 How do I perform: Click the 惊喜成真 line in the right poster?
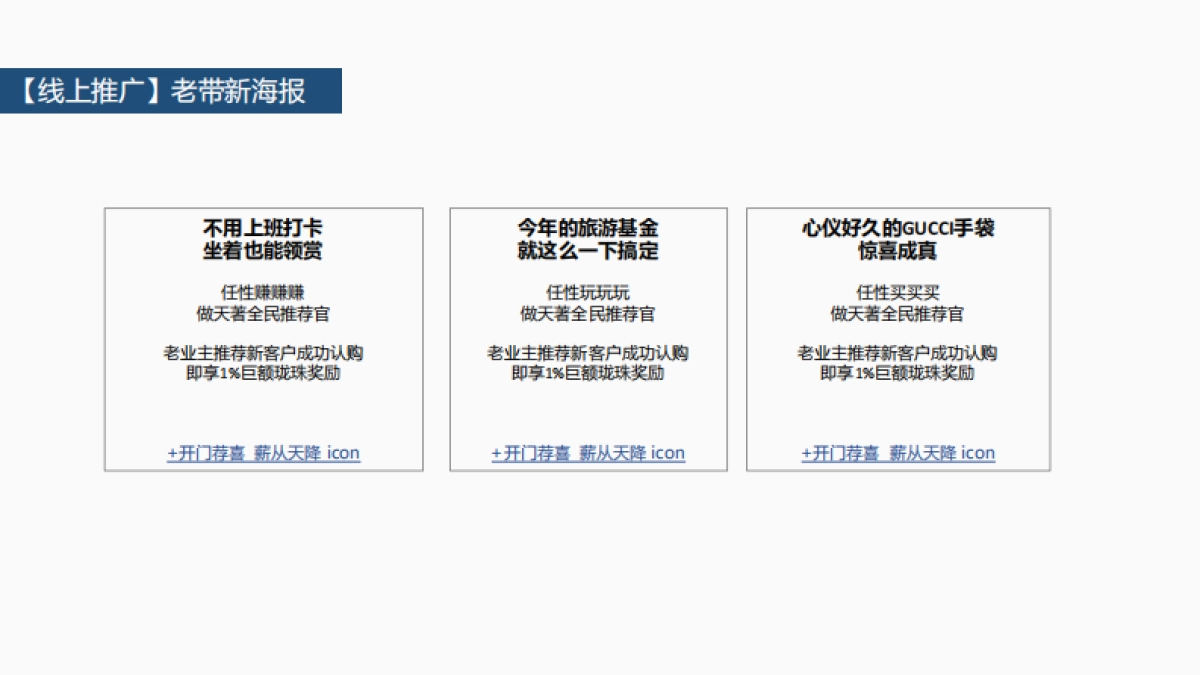[x=897, y=251]
